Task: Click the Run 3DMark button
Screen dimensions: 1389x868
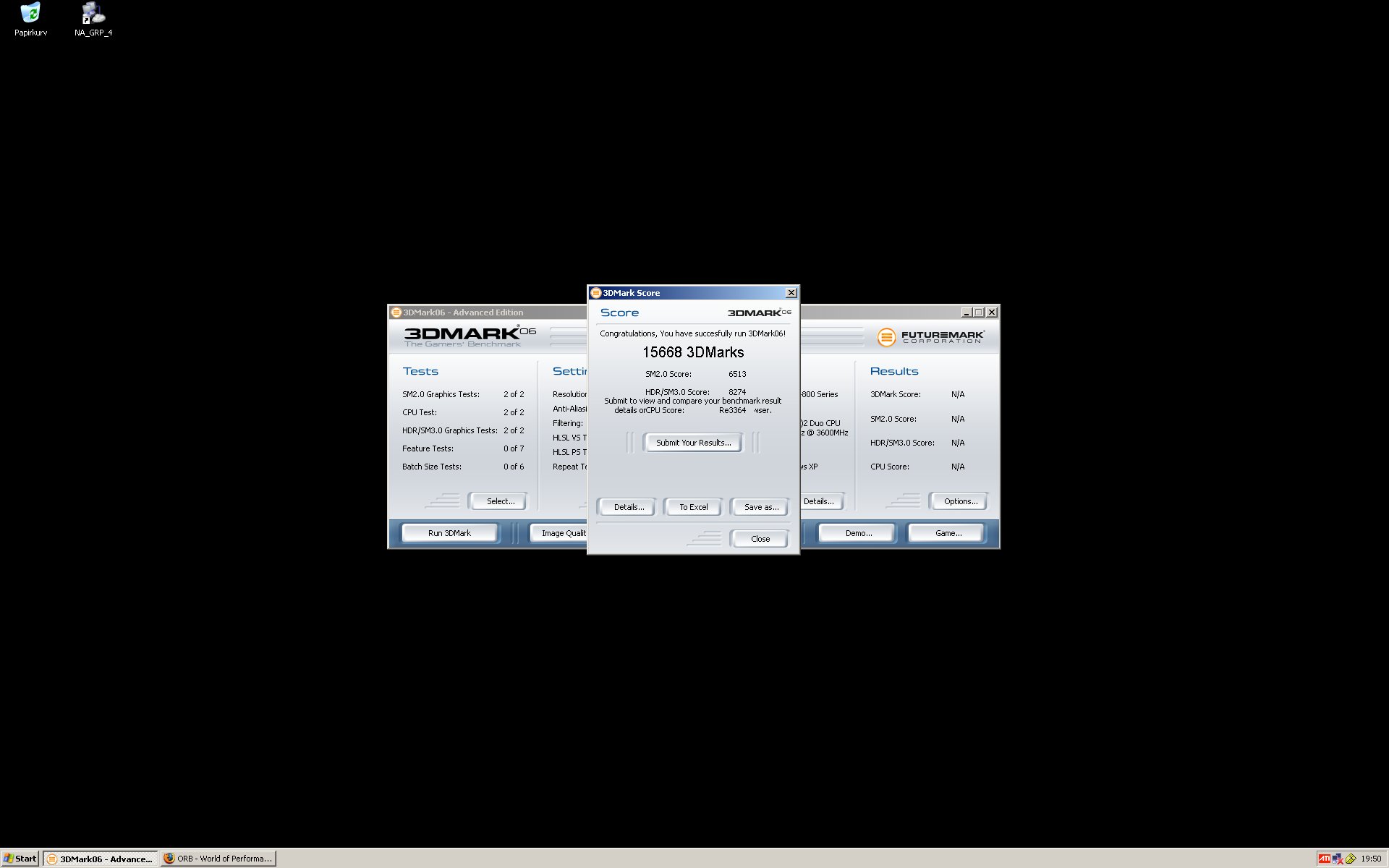Action: (449, 533)
